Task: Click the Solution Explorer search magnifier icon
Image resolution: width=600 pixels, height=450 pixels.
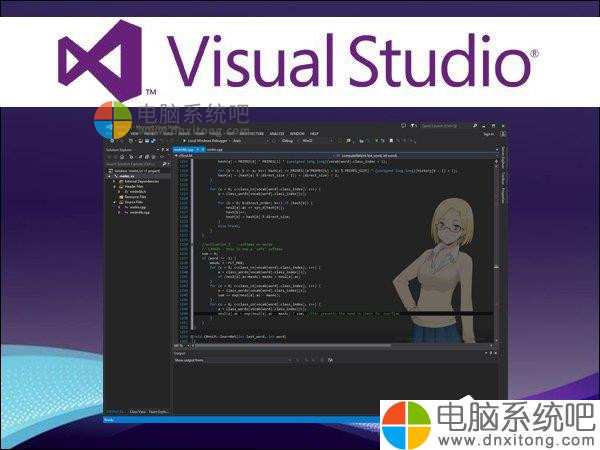Action: (164, 164)
